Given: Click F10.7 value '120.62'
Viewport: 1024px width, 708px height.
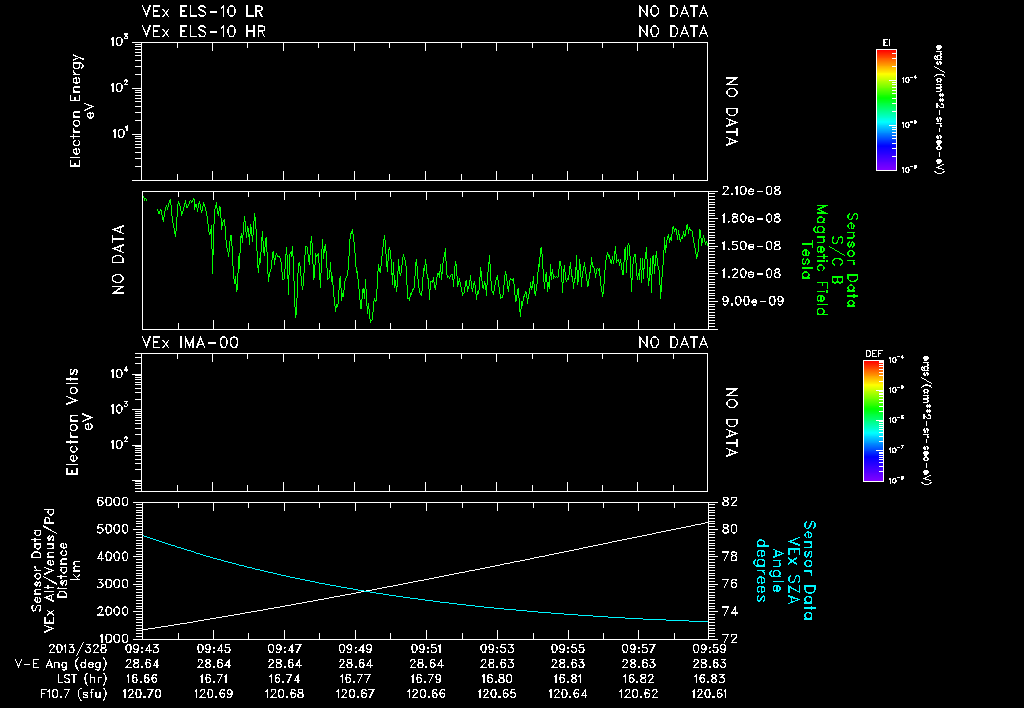Looking at the screenshot, I should click(x=638, y=694).
